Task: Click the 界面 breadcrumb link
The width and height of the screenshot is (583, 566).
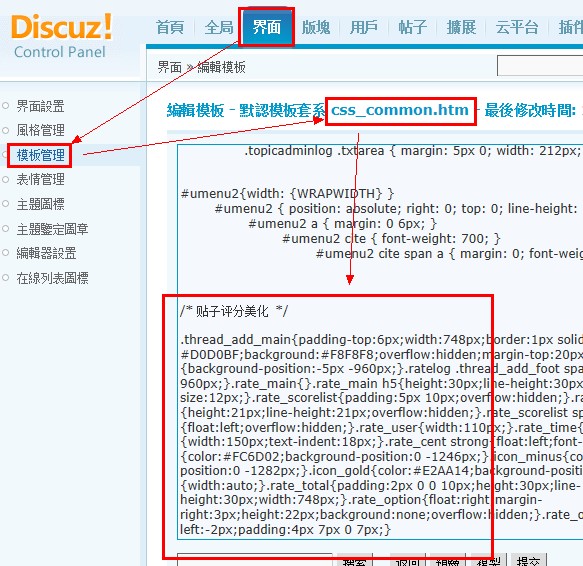Action: point(170,67)
